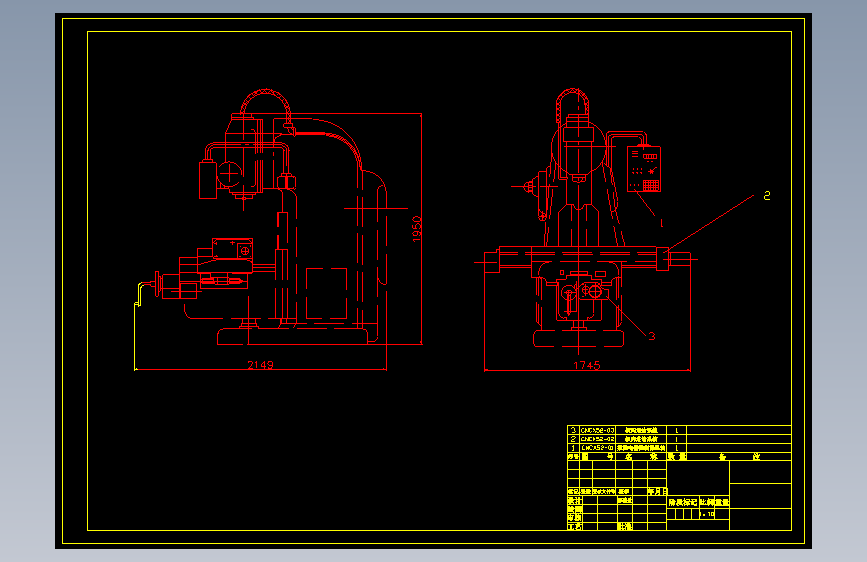The height and width of the screenshot is (562, 867).
Task: Click the 1:10 scale value in title block
Action: tap(707, 514)
